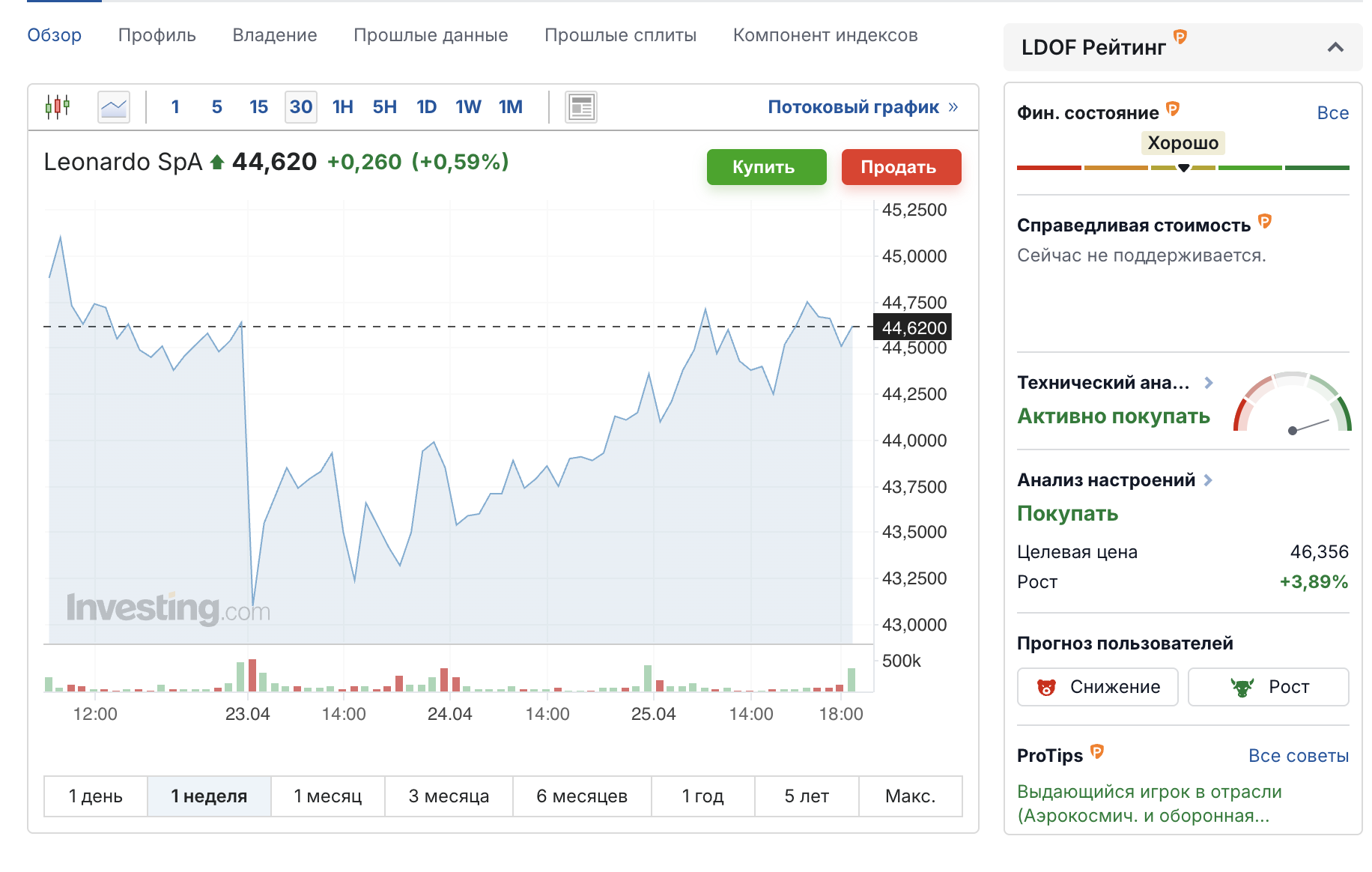Click the bear icon in Снижение button
The width and height of the screenshot is (1372, 872).
tap(1046, 687)
